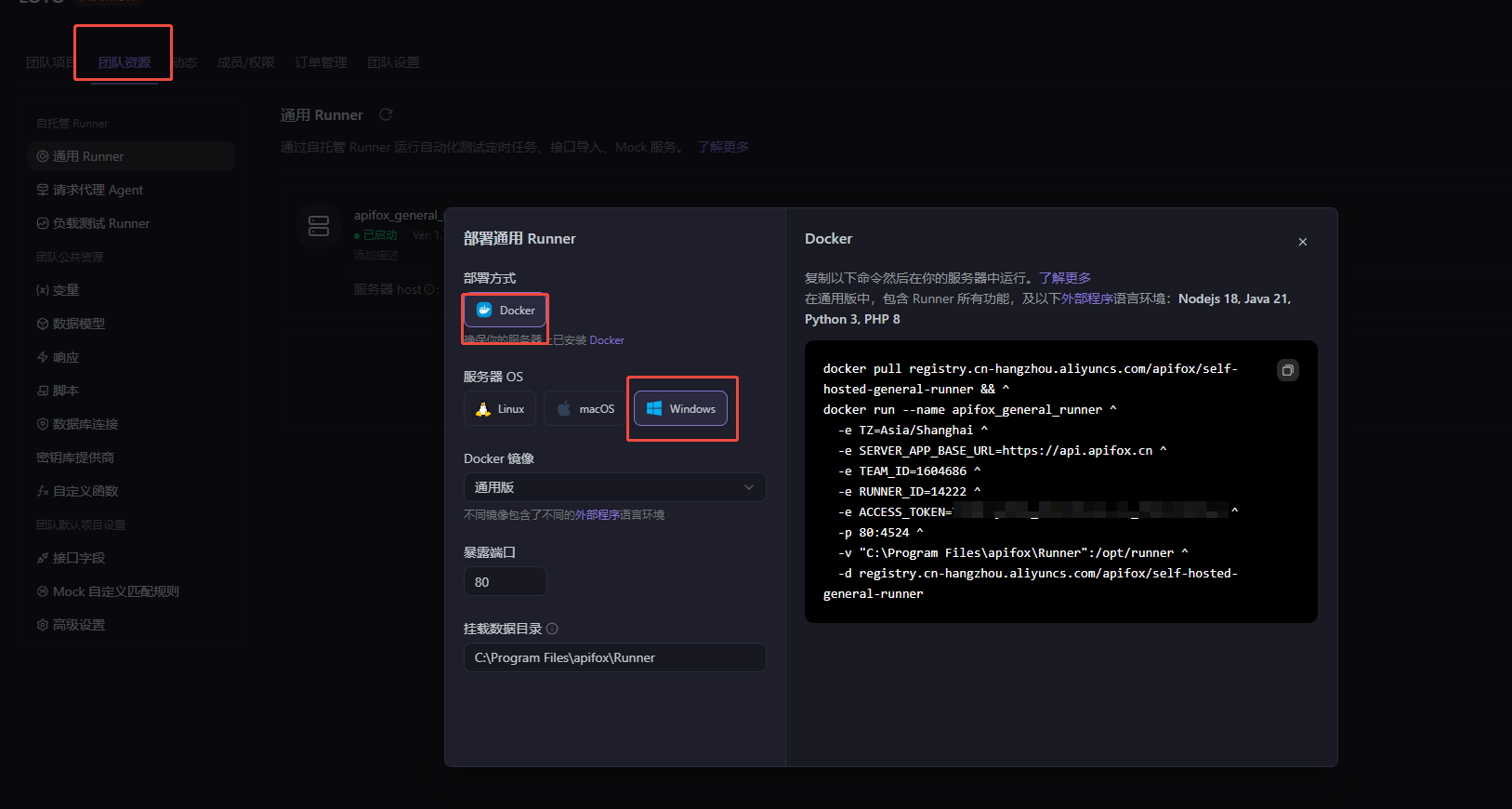Close the deploy Runner dialog
The width and height of the screenshot is (1512, 809).
click(x=1303, y=242)
